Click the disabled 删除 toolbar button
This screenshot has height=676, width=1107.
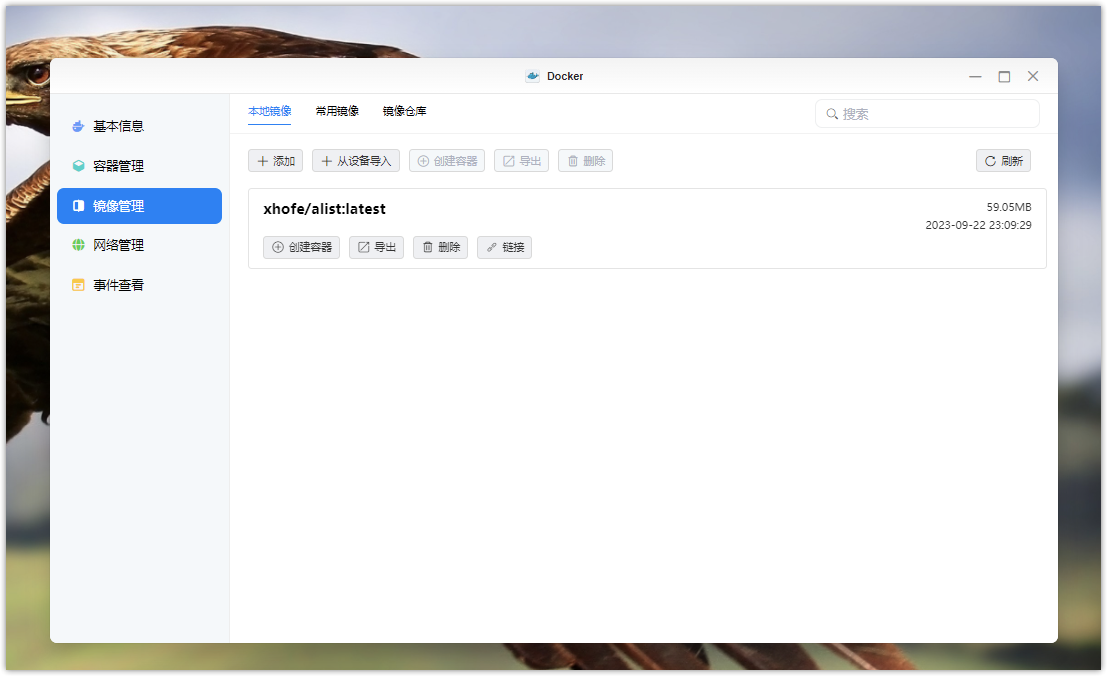(585, 161)
